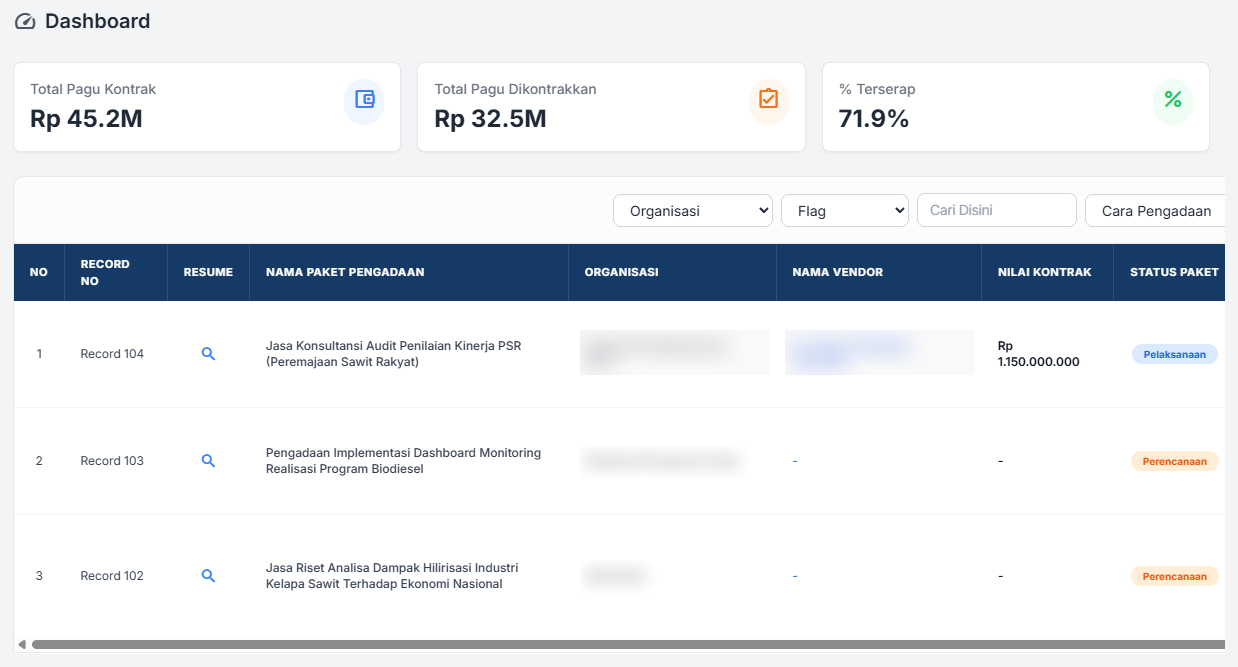Click 'Jasa Riset Analisa Dampak Hilirisasi' package name
The image size is (1238, 667).
(x=392, y=576)
